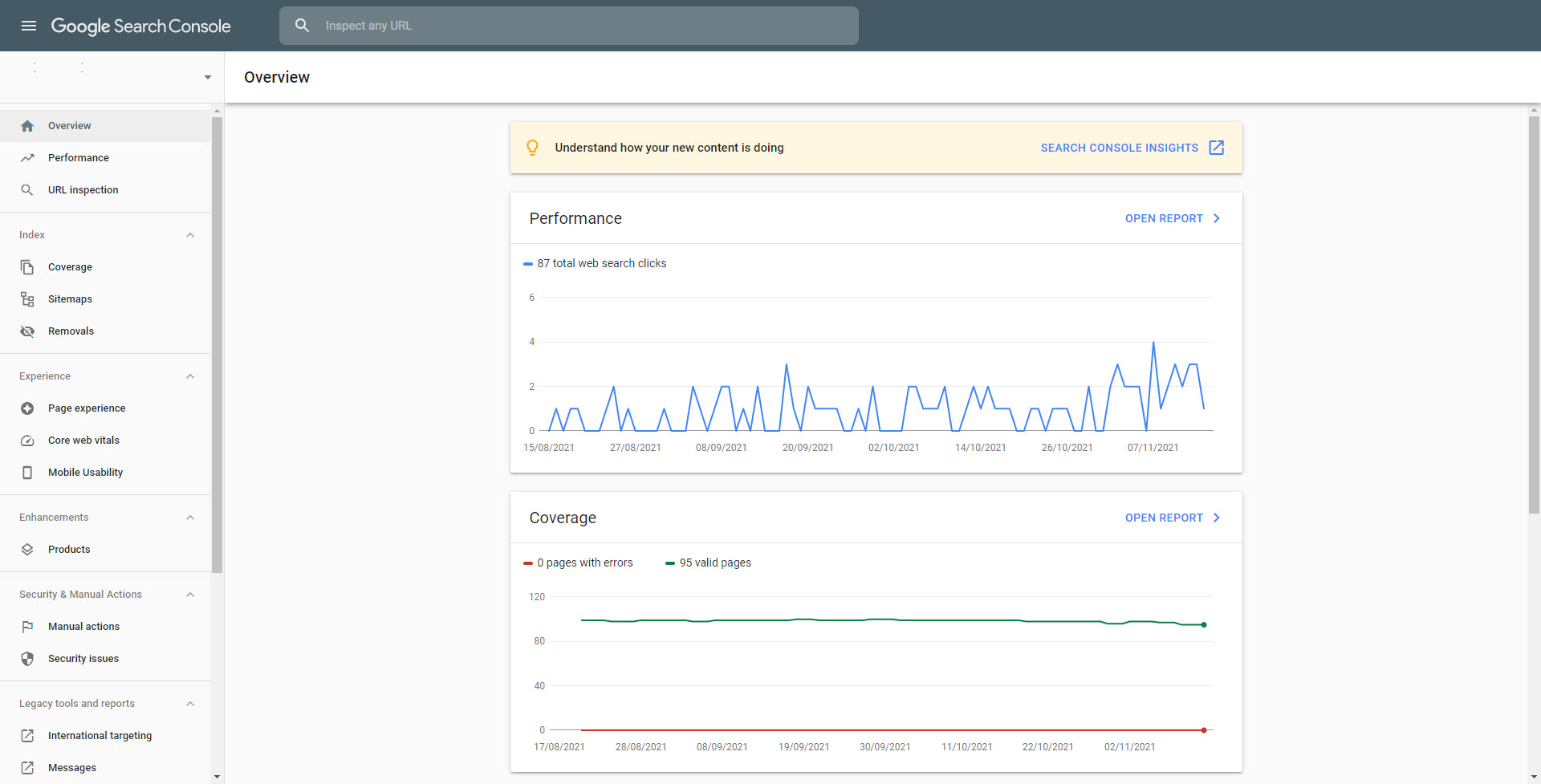Image resolution: width=1541 pixels, height=784 pixels.
Task: Click the lightbulb insights icon
Action: 532,148
